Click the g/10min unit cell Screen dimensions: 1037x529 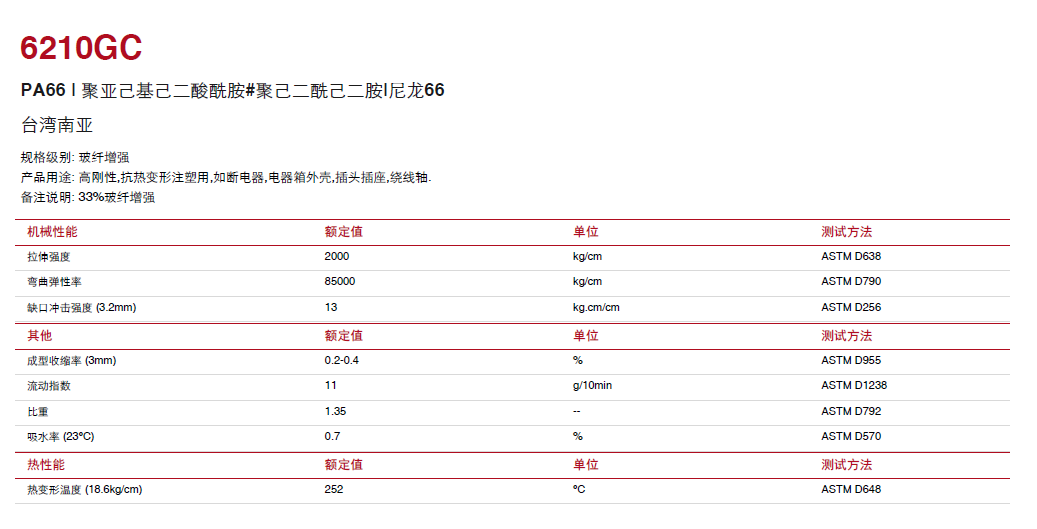(593, 386)
